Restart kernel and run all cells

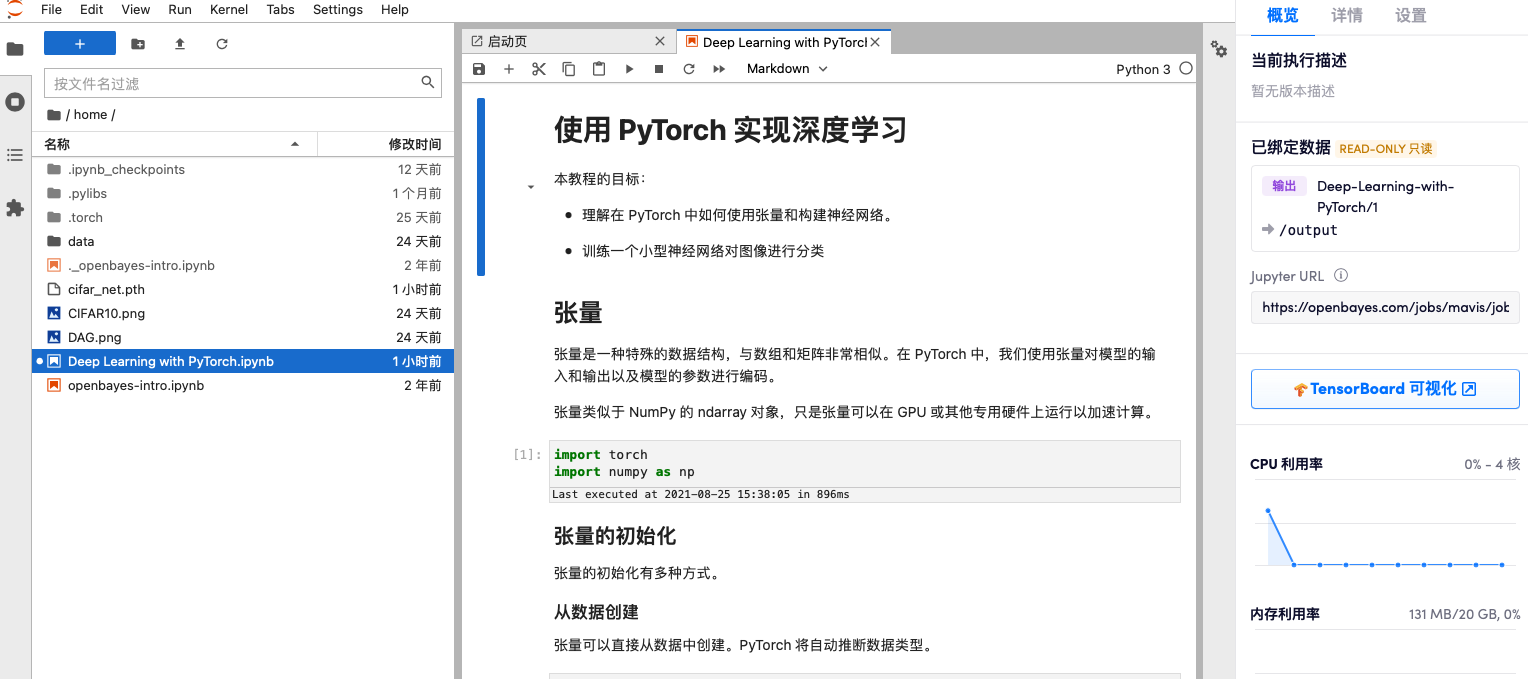point(719,69)
